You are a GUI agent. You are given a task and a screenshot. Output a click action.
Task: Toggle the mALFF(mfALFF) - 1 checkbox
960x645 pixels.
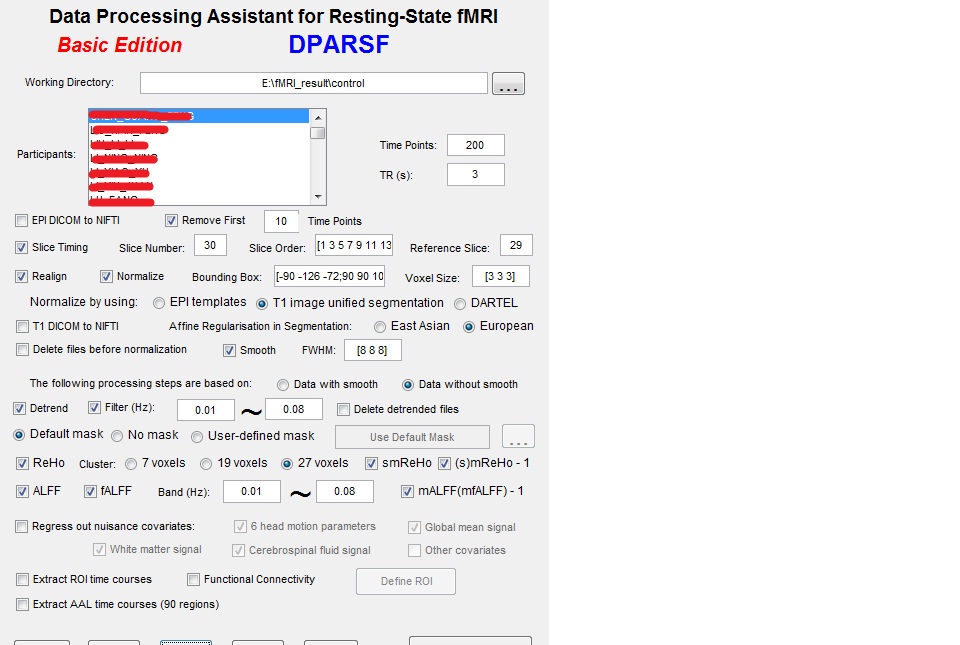click(x=407, y=491)
